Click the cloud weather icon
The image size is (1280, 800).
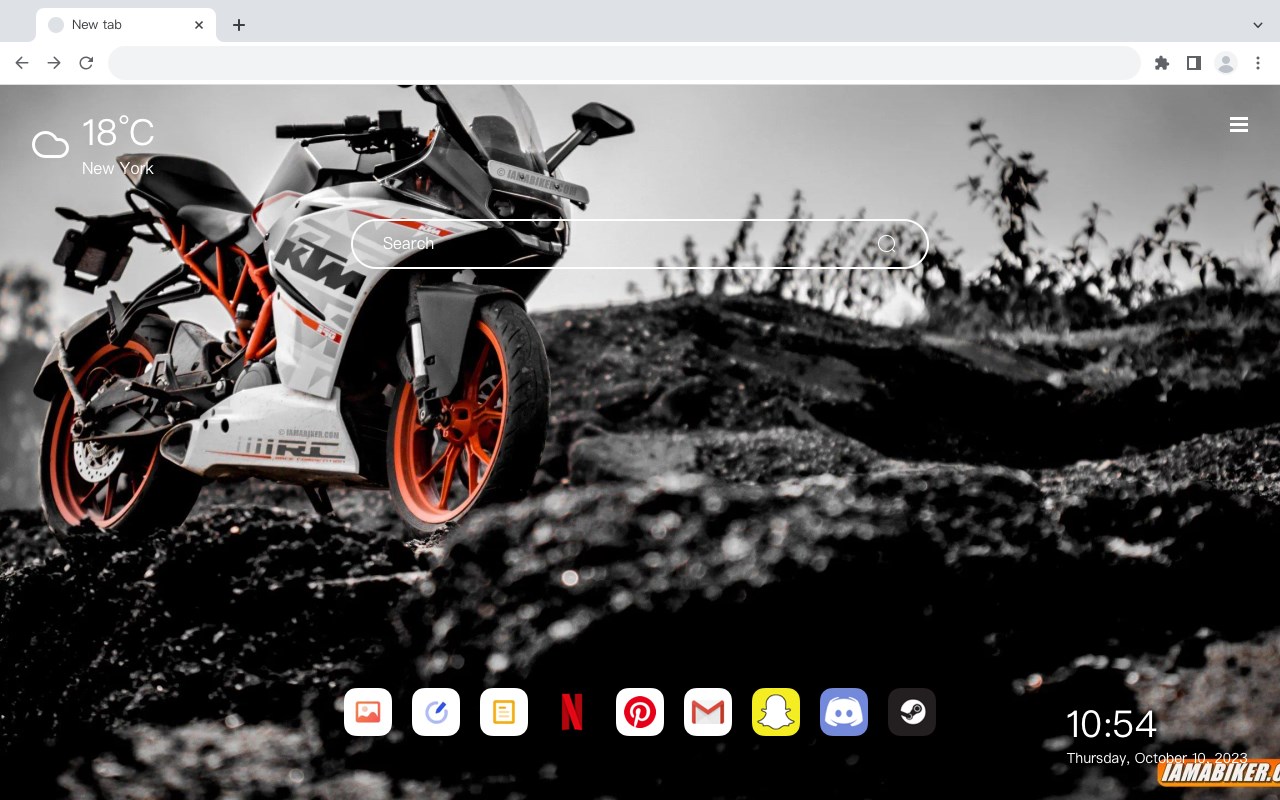tap(50, 145)
